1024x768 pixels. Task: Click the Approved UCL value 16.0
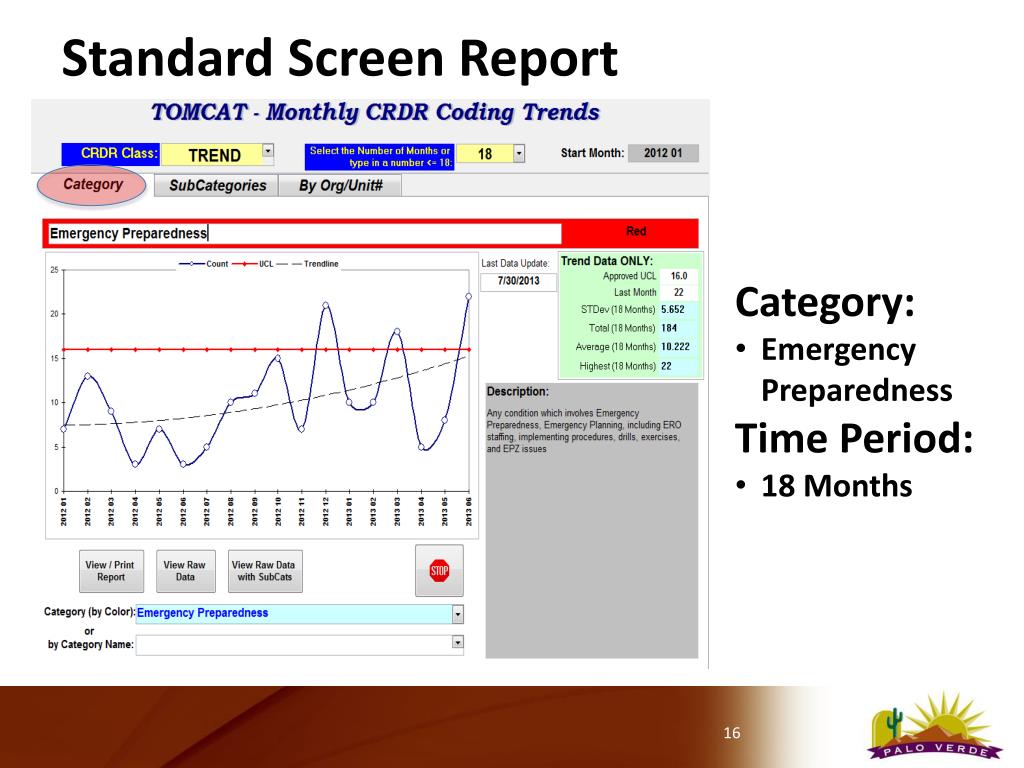click(x=679, y=276)
